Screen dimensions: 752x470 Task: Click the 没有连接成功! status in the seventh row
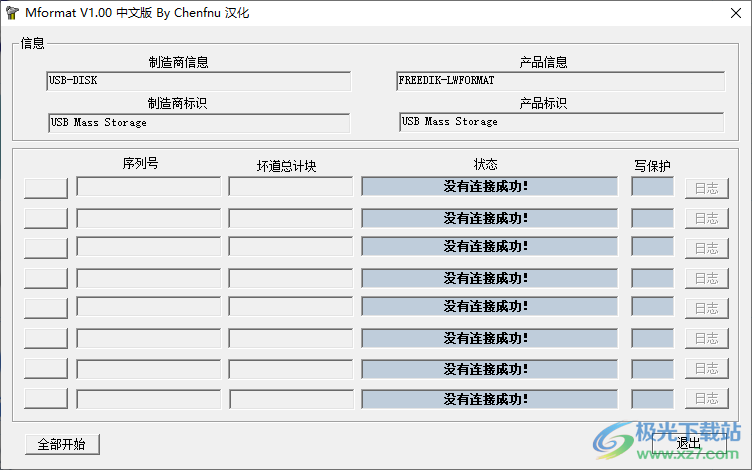(490, 369)
